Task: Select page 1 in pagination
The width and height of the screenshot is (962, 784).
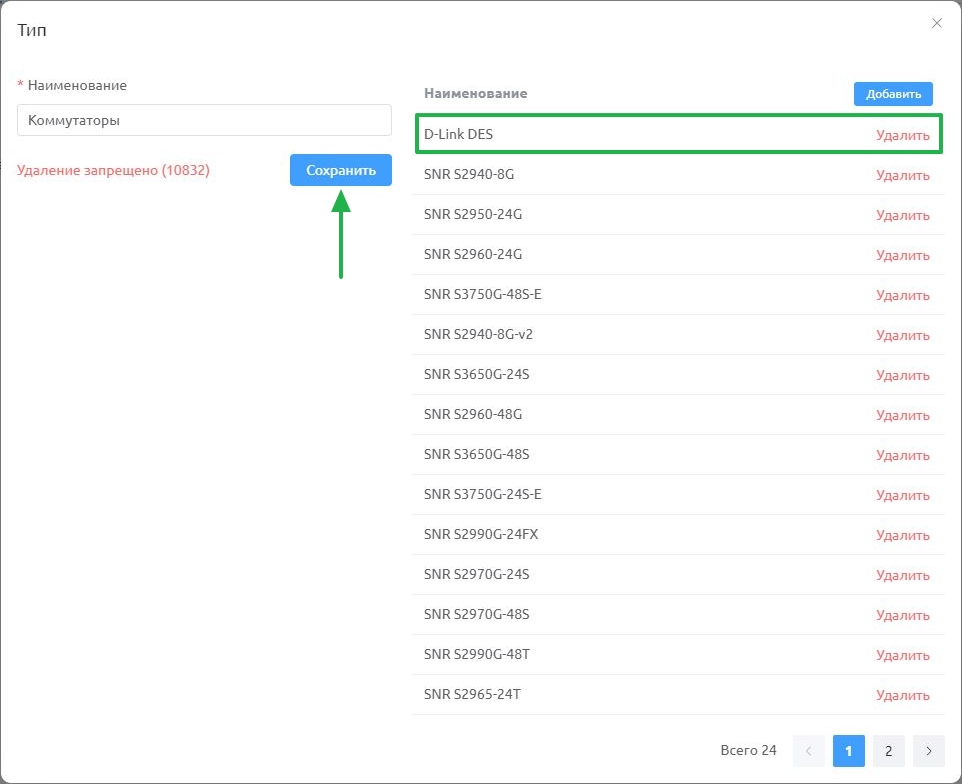Action: coord(848,751)
